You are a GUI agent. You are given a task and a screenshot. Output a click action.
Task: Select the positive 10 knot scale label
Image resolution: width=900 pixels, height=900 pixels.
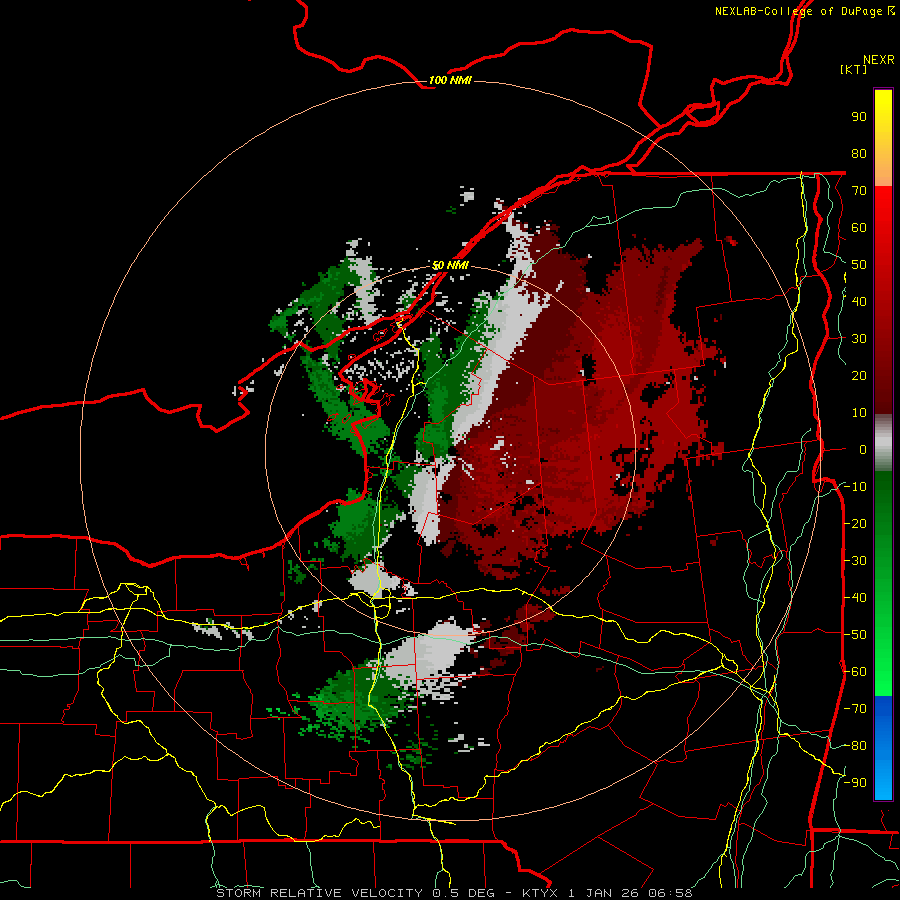coord(859,413)
